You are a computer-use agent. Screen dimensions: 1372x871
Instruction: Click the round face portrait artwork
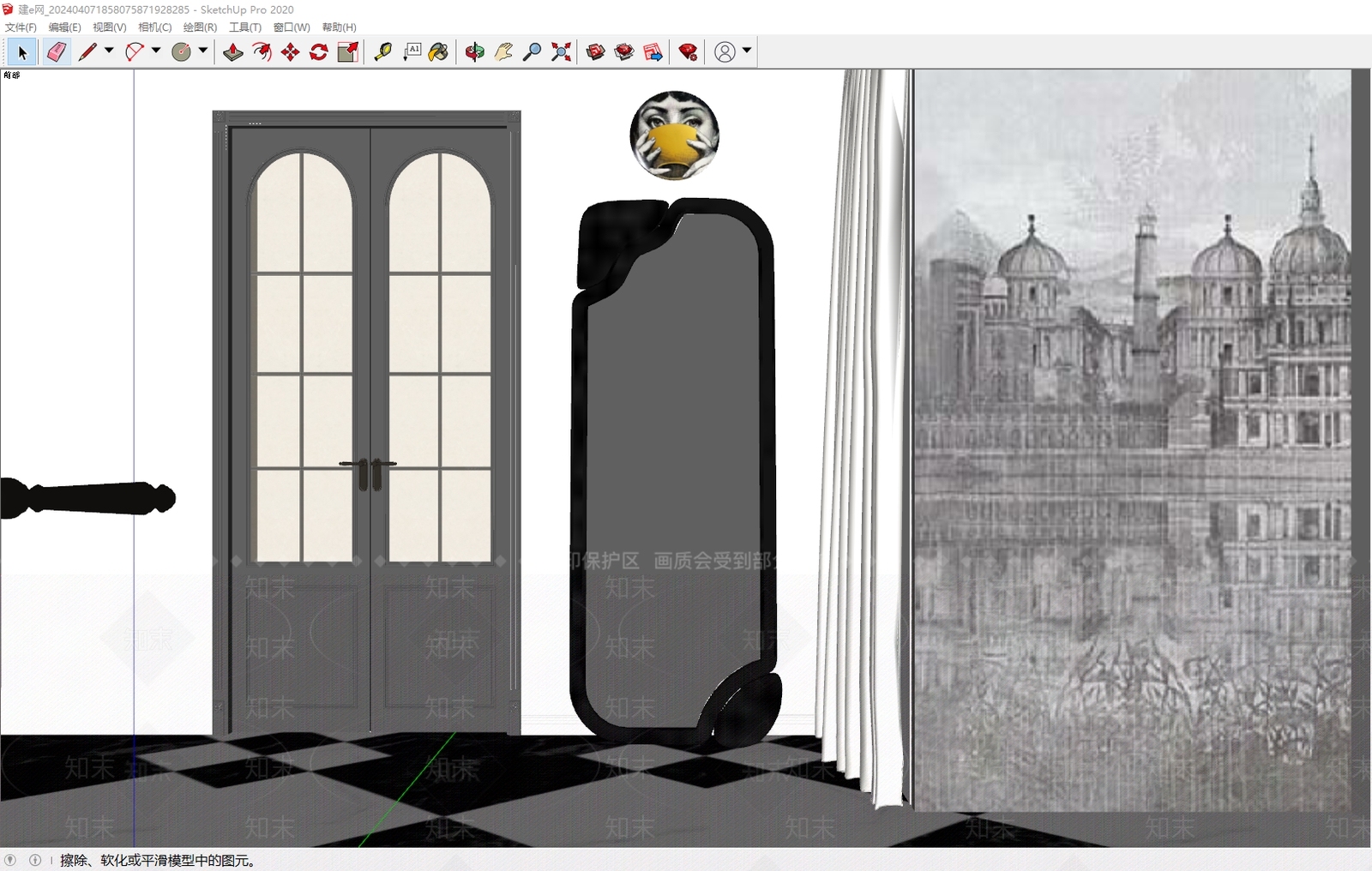(x=675, y=135)
